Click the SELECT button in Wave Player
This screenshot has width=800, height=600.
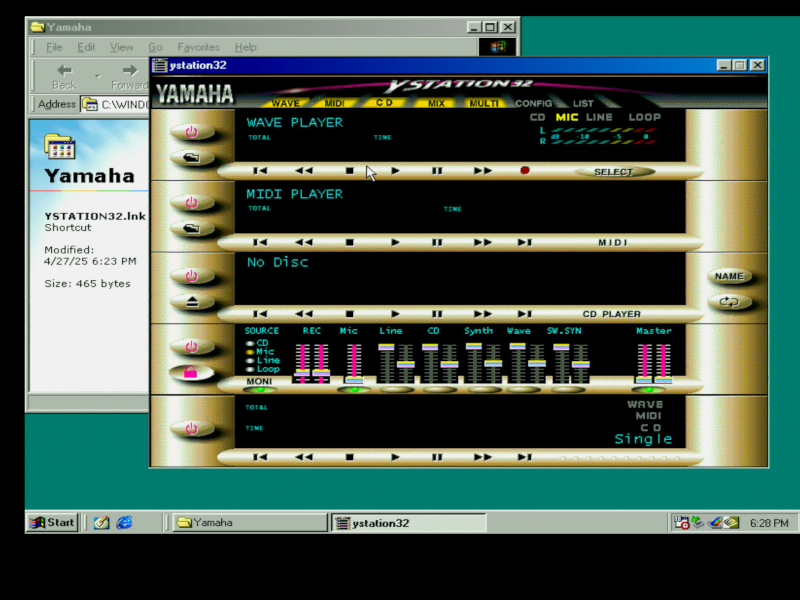coord(613,172)
